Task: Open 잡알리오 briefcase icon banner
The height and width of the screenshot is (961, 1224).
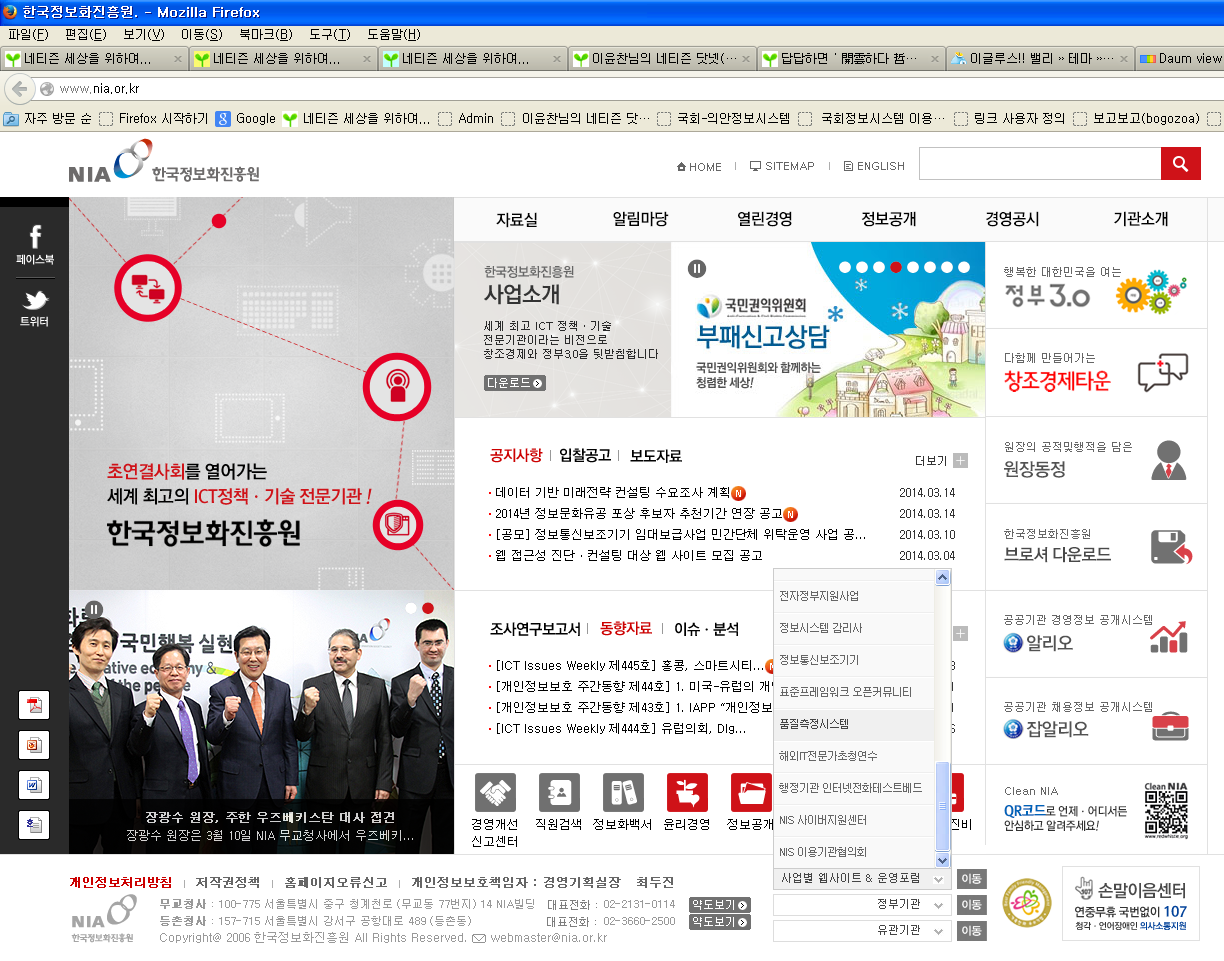Action: click(x=1095, y=720)
